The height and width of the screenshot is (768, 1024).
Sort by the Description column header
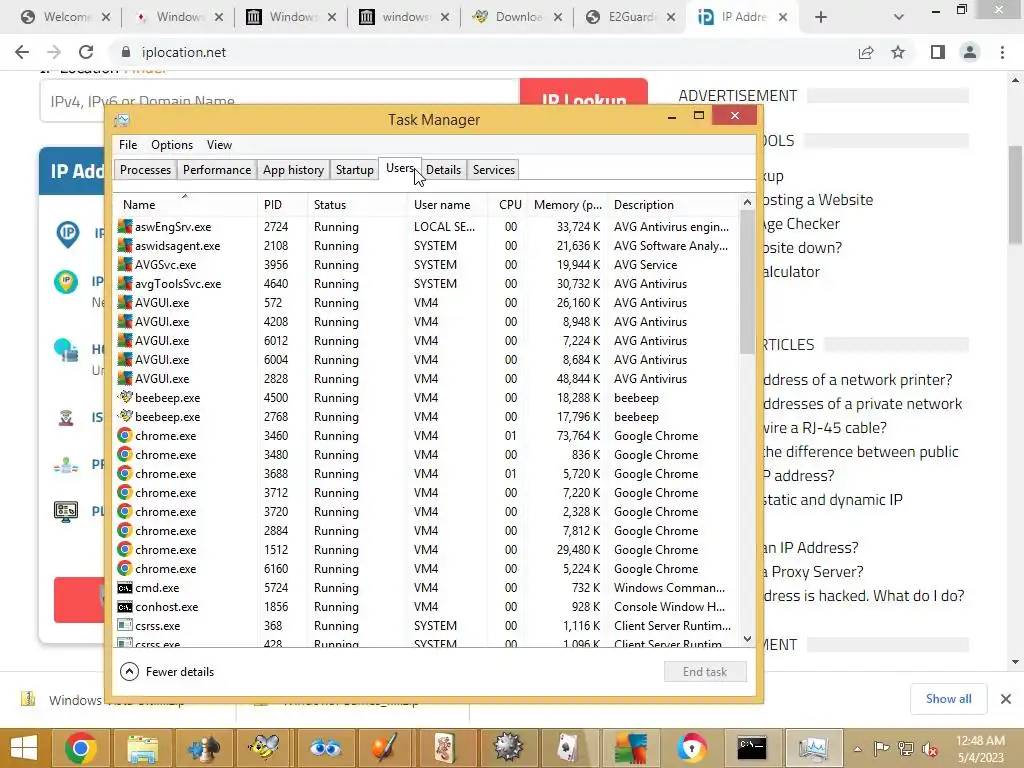pos(673,204)
